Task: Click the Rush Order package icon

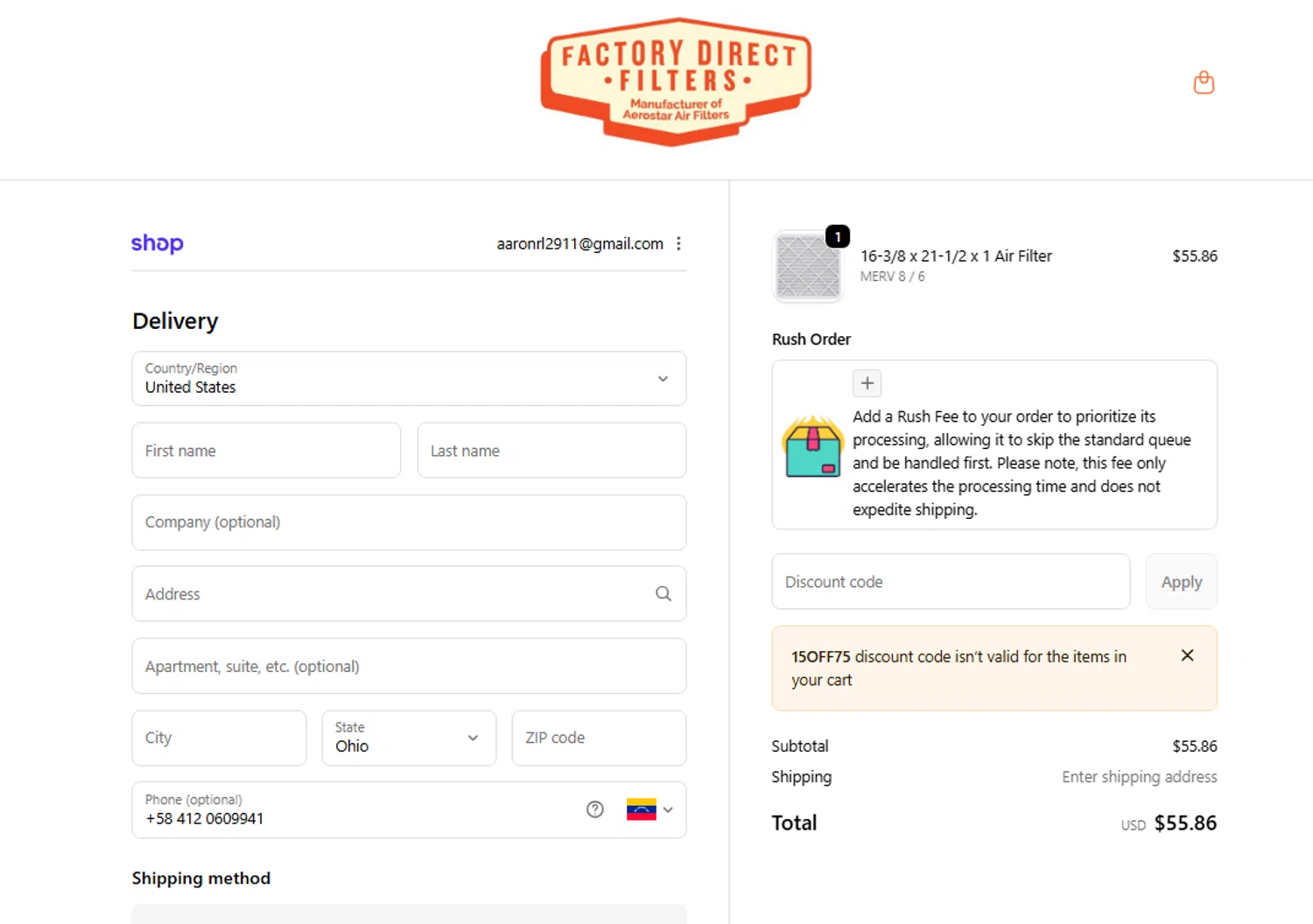Action: point(812,446)
